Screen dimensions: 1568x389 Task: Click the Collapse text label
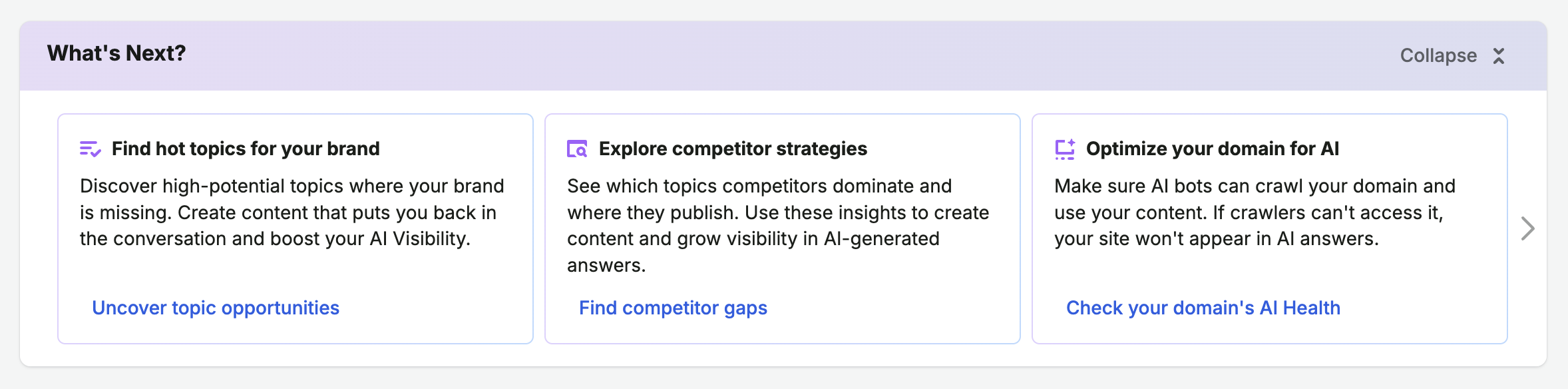1438,55
